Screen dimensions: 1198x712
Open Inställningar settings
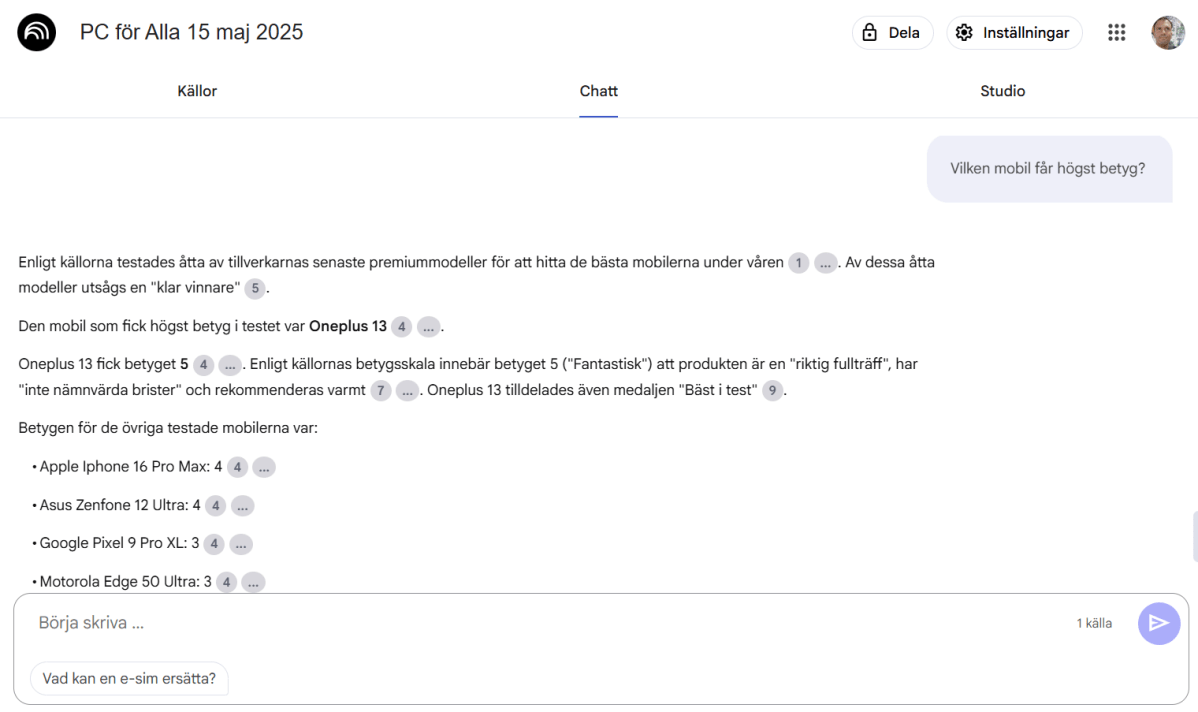coord(1014,33)
